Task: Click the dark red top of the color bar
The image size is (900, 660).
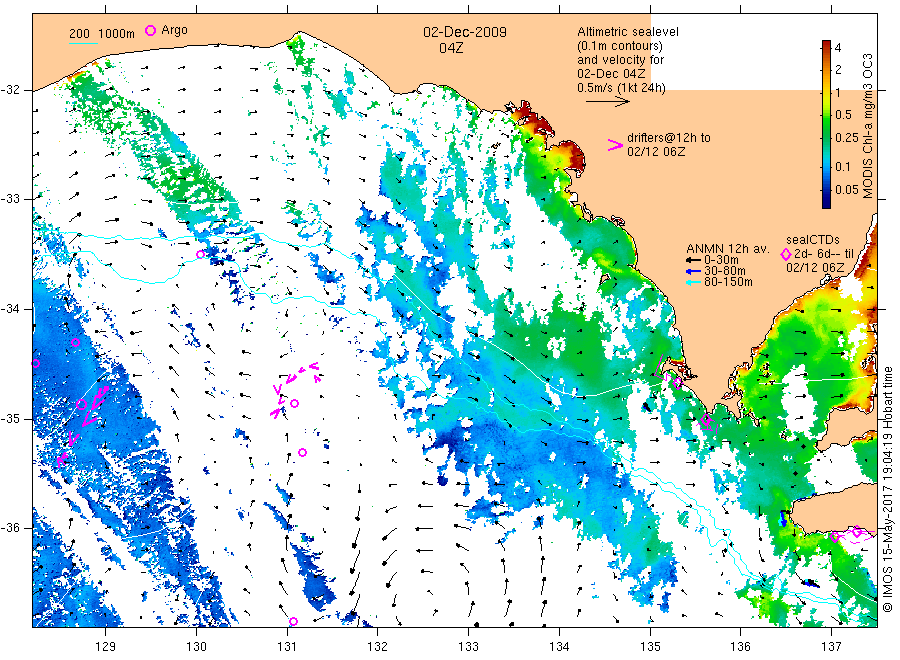Action: (x=827, y=45)
